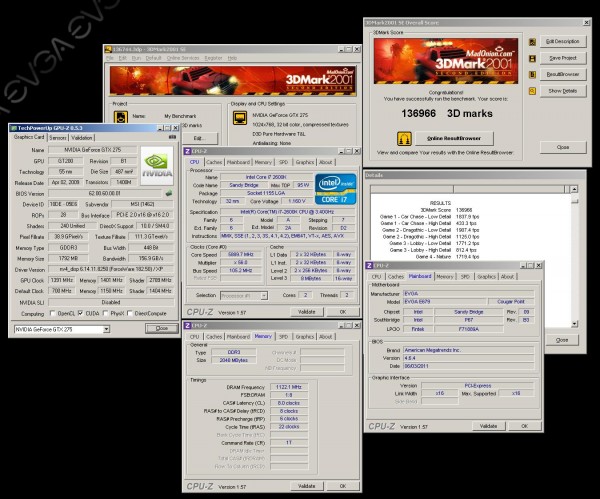
Task: Click the monitor icon under Display and CPU Settings
Action: (x=240, y=118)
